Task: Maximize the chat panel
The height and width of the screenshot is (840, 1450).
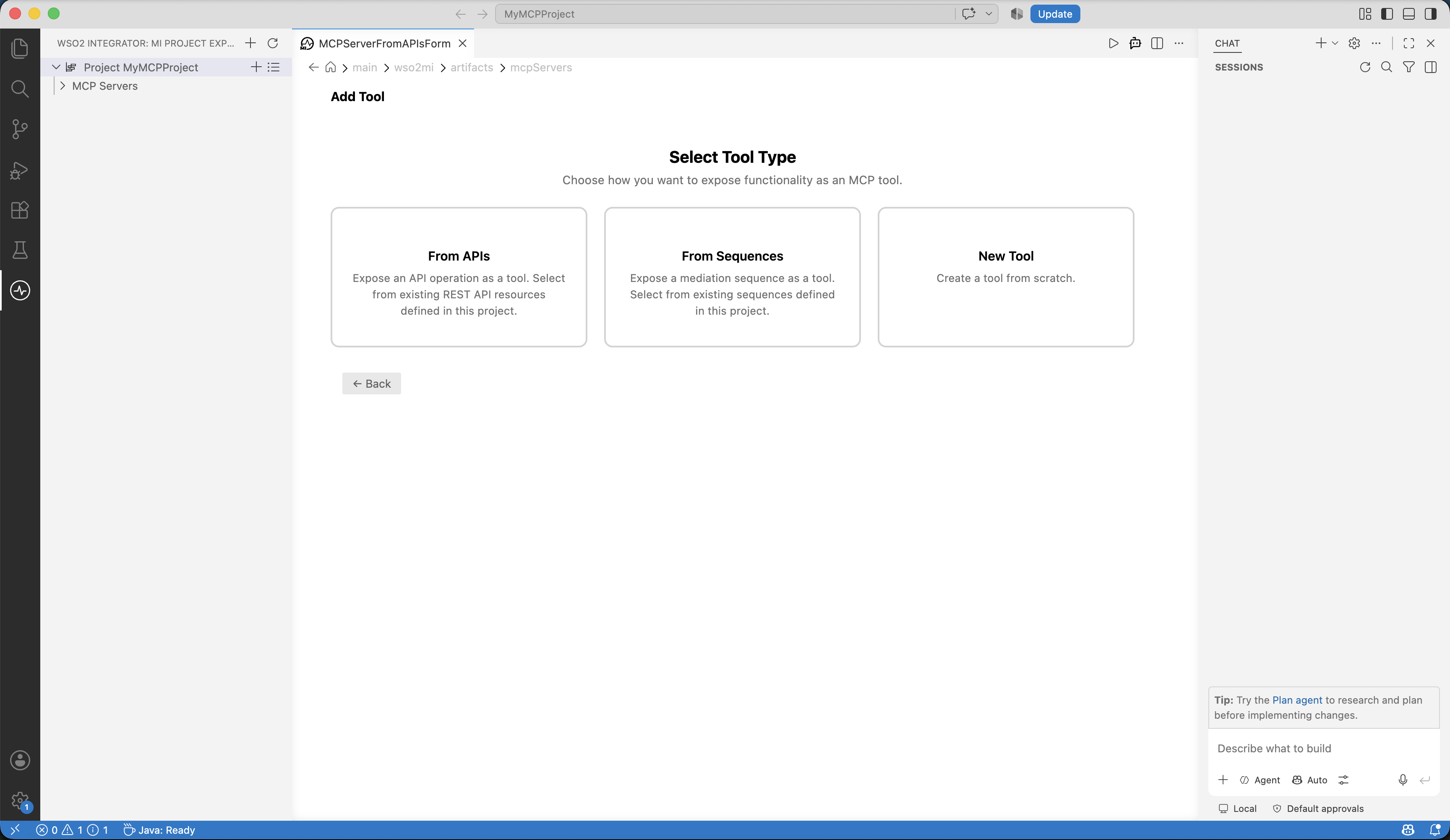Action: 1408,43
